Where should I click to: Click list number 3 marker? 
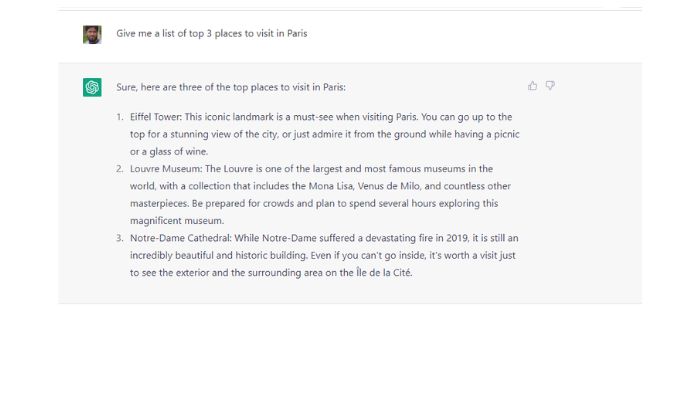(x=119, y=238)
